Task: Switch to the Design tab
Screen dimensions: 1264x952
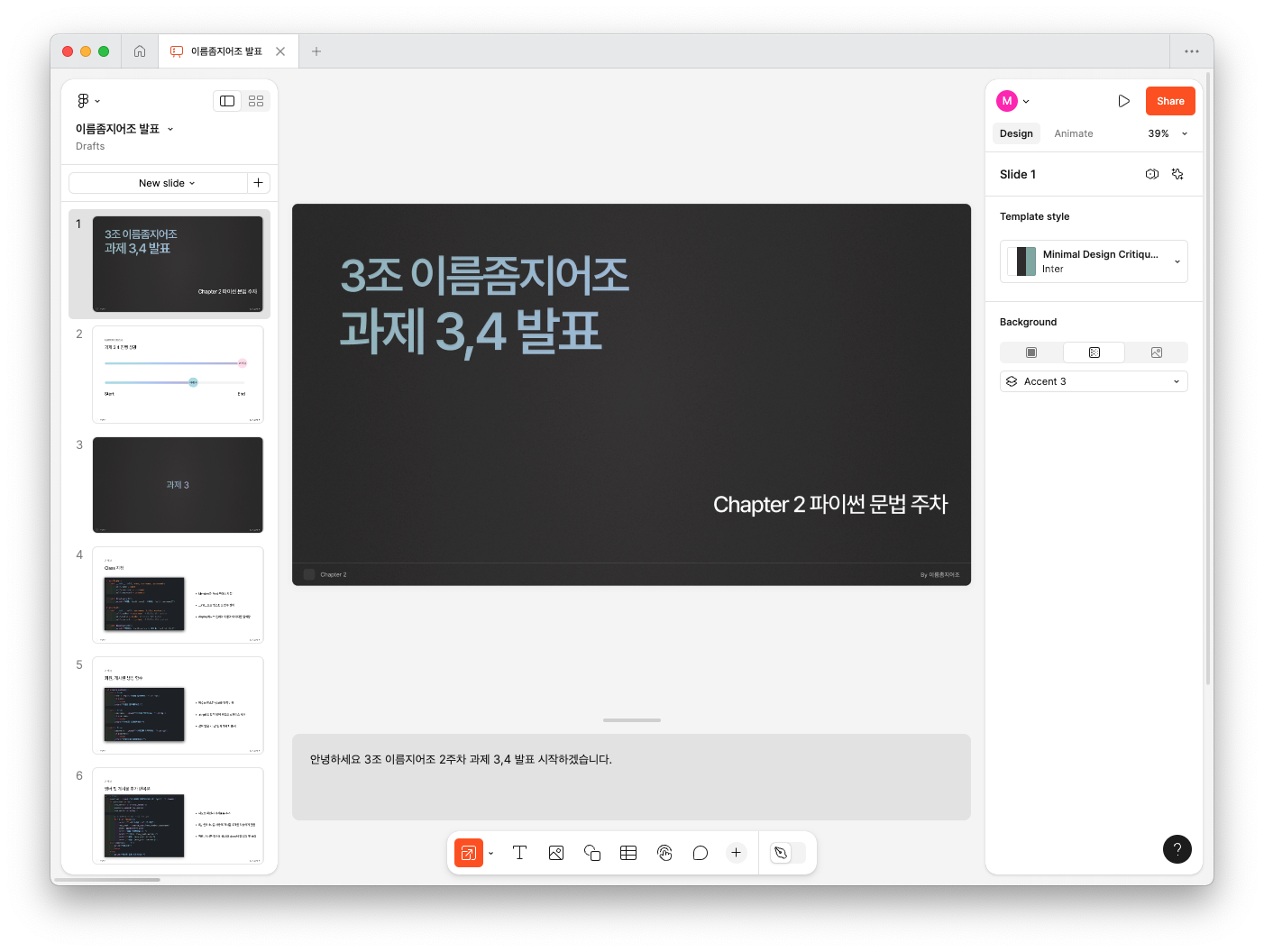Action: 1016,133
